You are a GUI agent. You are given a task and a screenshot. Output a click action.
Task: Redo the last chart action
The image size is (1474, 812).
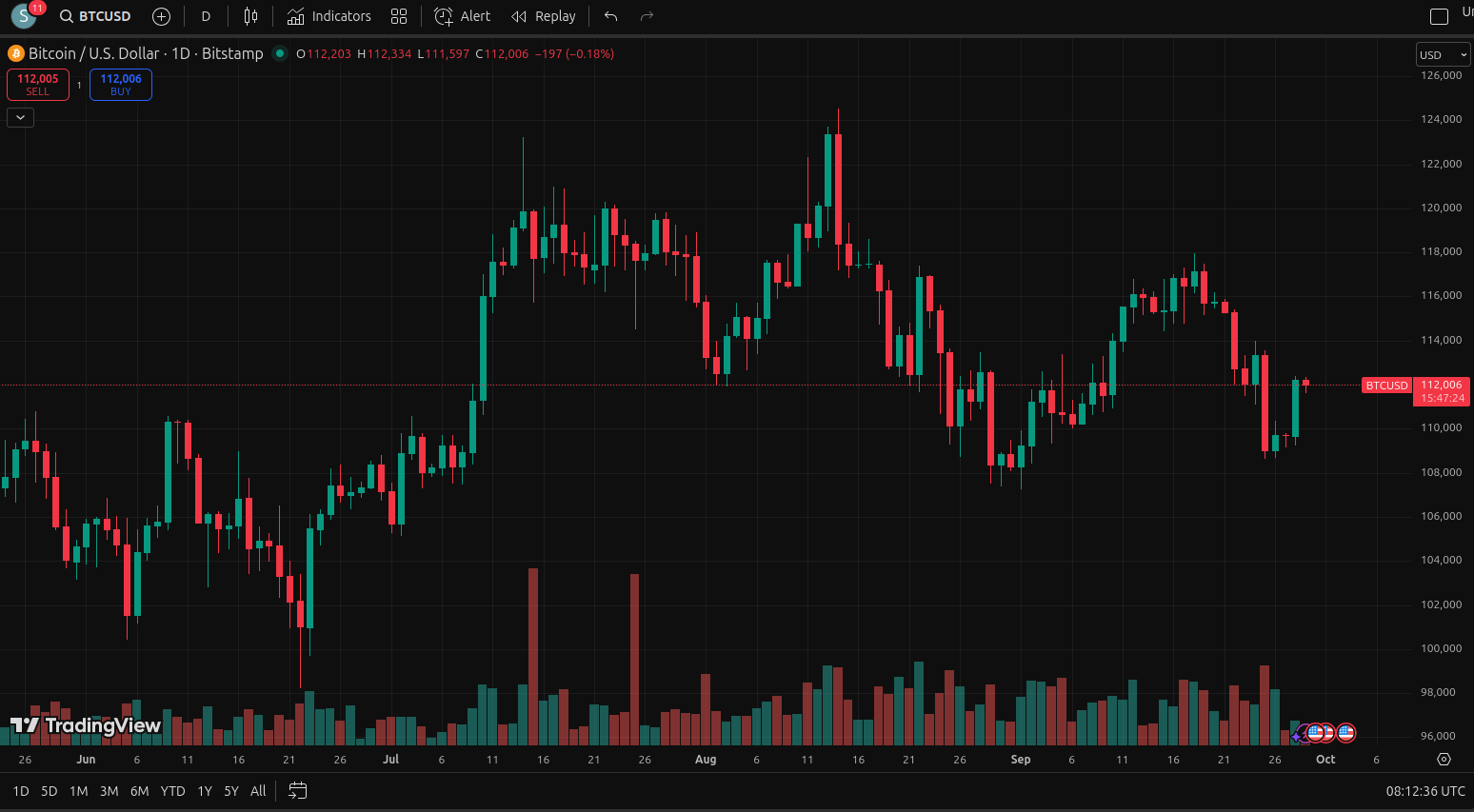(x=647, y=16)
